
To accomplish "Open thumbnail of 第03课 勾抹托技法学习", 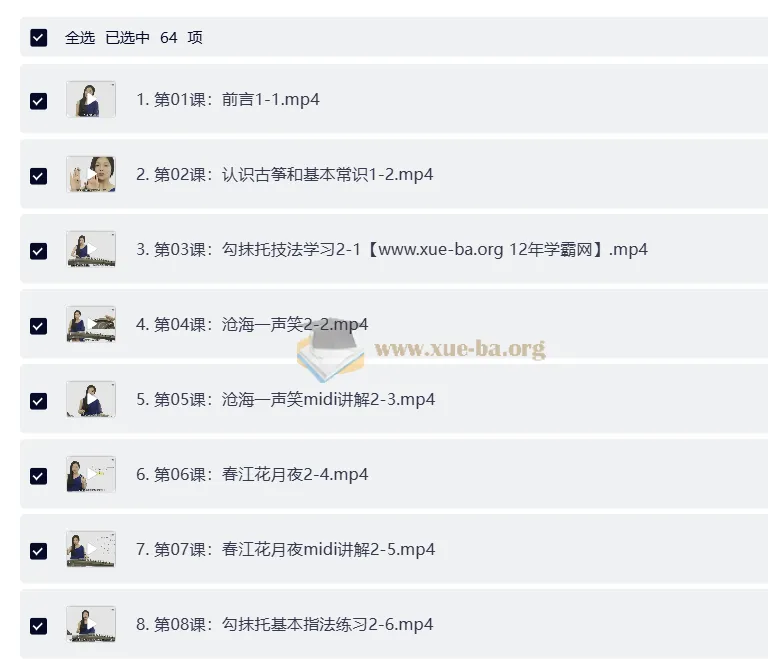I will coord(91,249).
